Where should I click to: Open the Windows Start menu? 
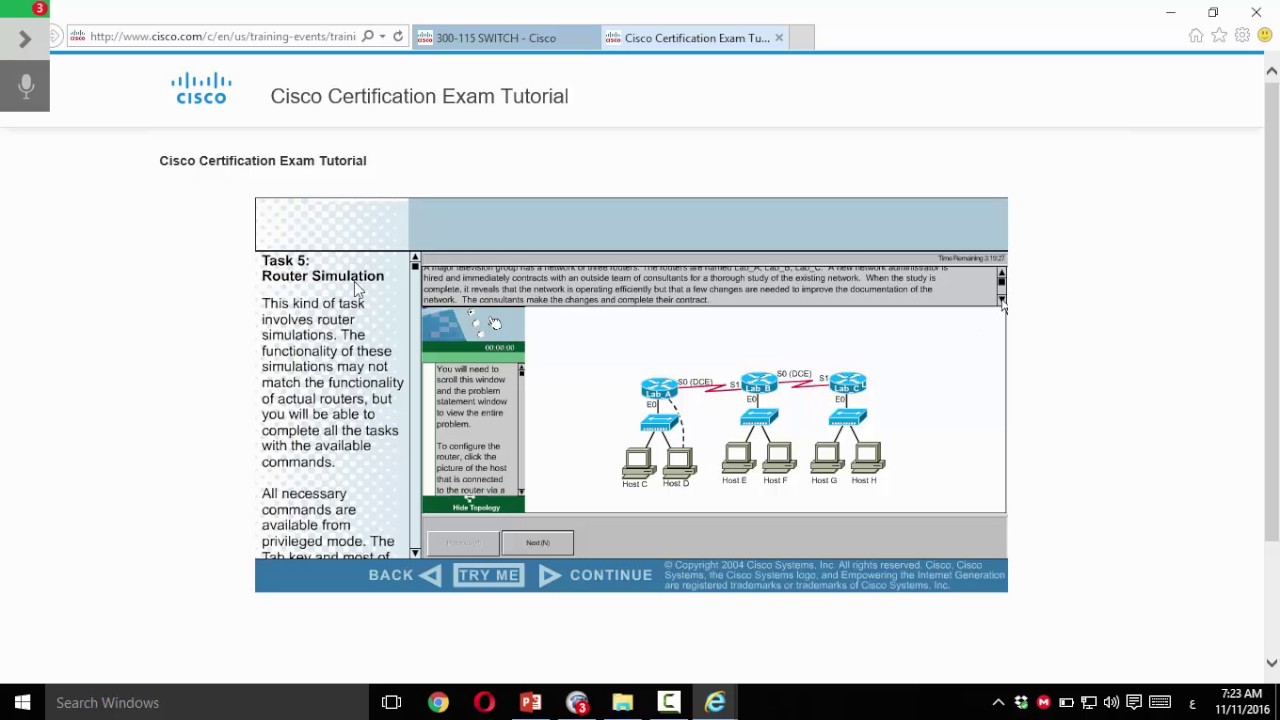tap(22, 702)
